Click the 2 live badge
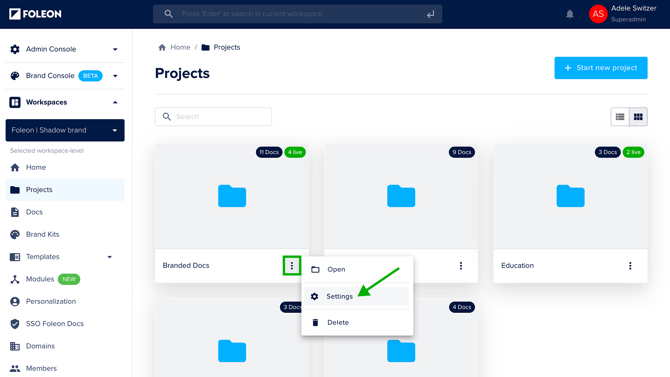 (x=633, y=152)
